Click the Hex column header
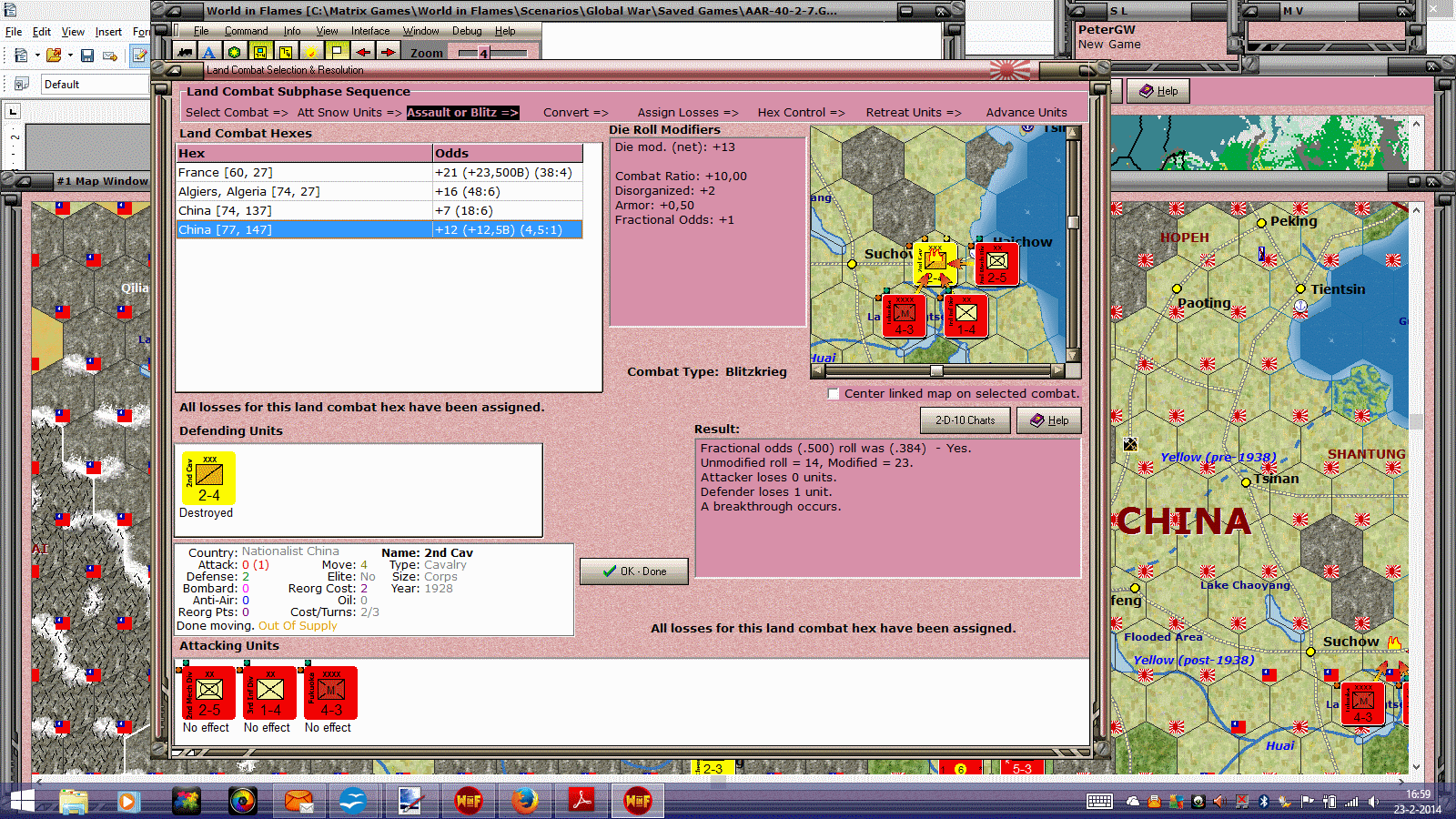The width and height of the screenshot is (1456, 819). point(304,153)
